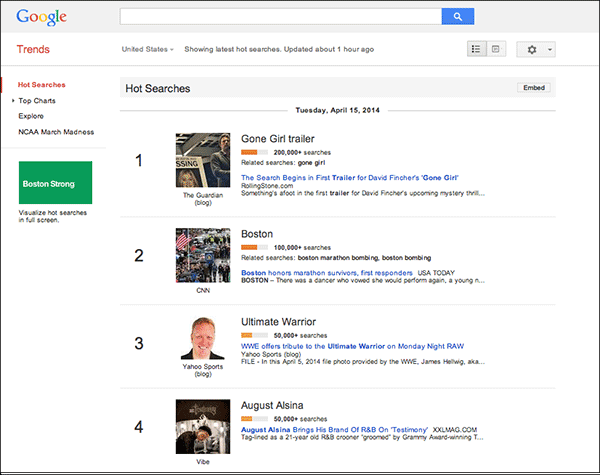Switch to image grid view icon

496,49
